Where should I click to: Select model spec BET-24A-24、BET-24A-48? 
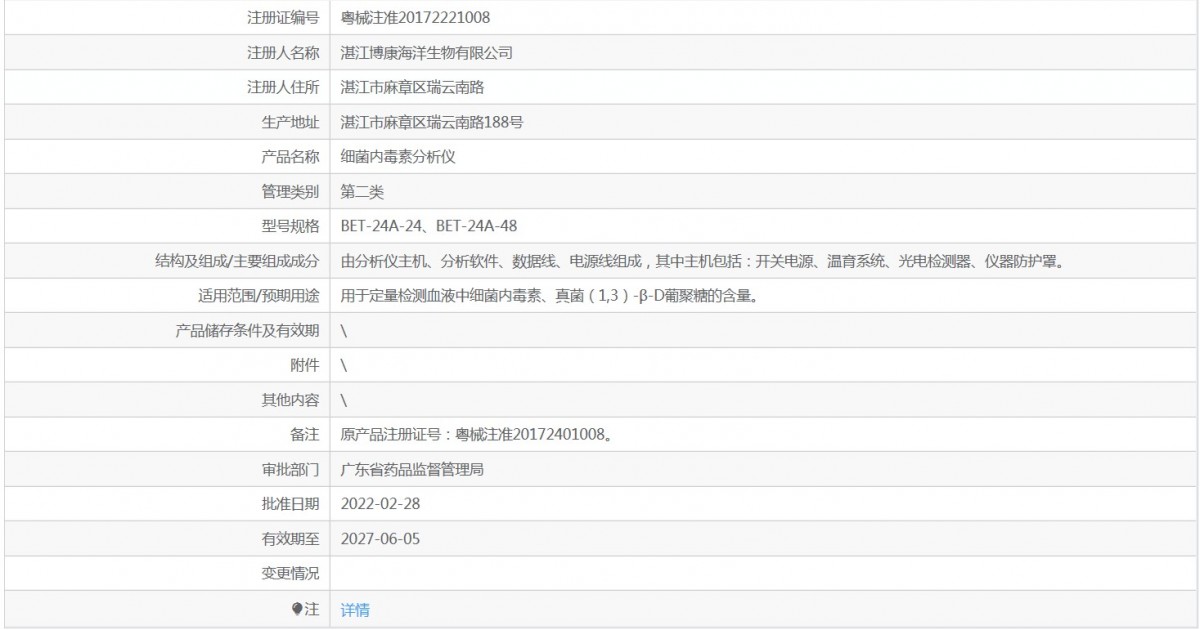click(429, 226)
